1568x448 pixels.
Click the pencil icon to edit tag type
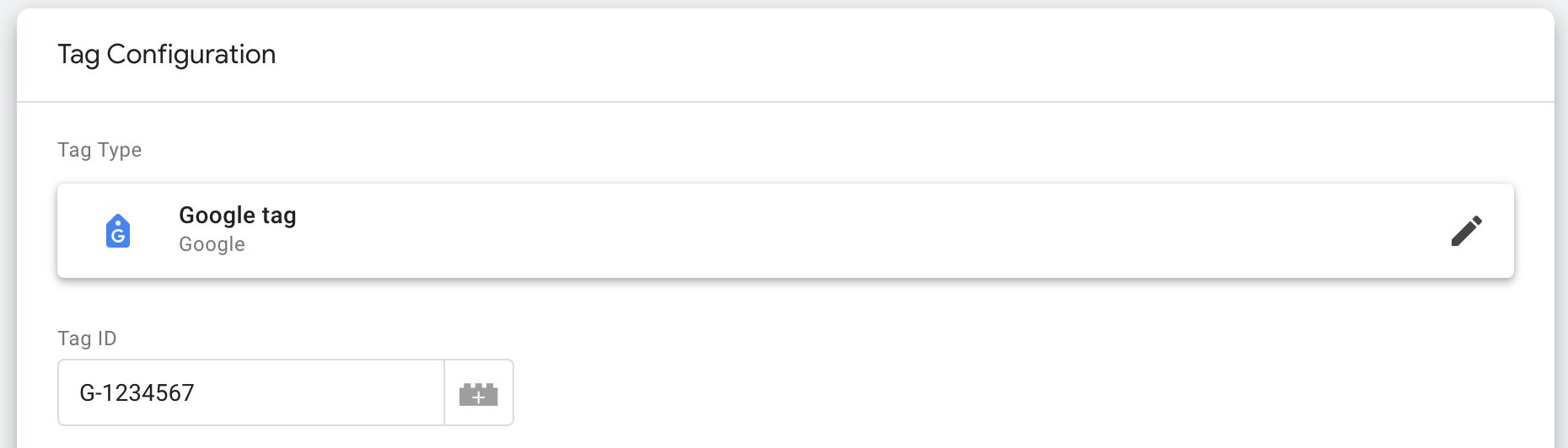coord(1466,231)
